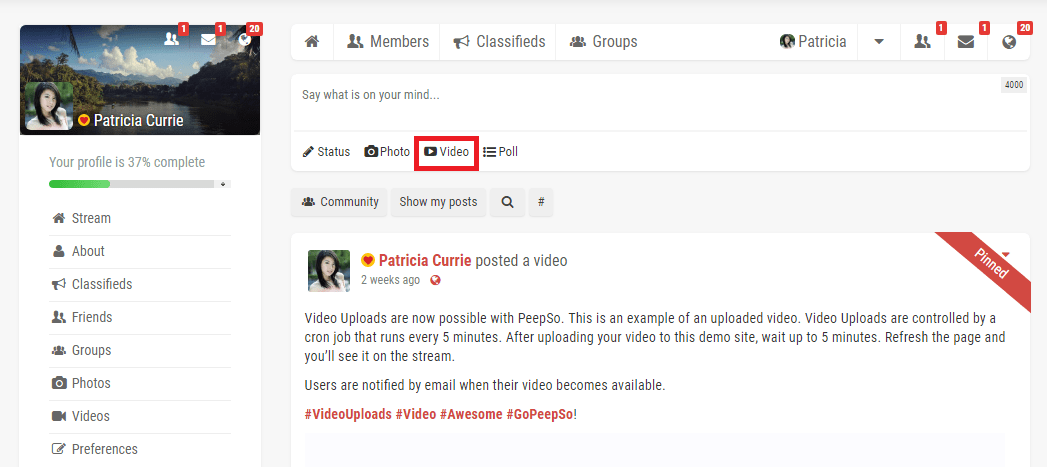
Task: Select the Poll post type
Action: [500, 152]
